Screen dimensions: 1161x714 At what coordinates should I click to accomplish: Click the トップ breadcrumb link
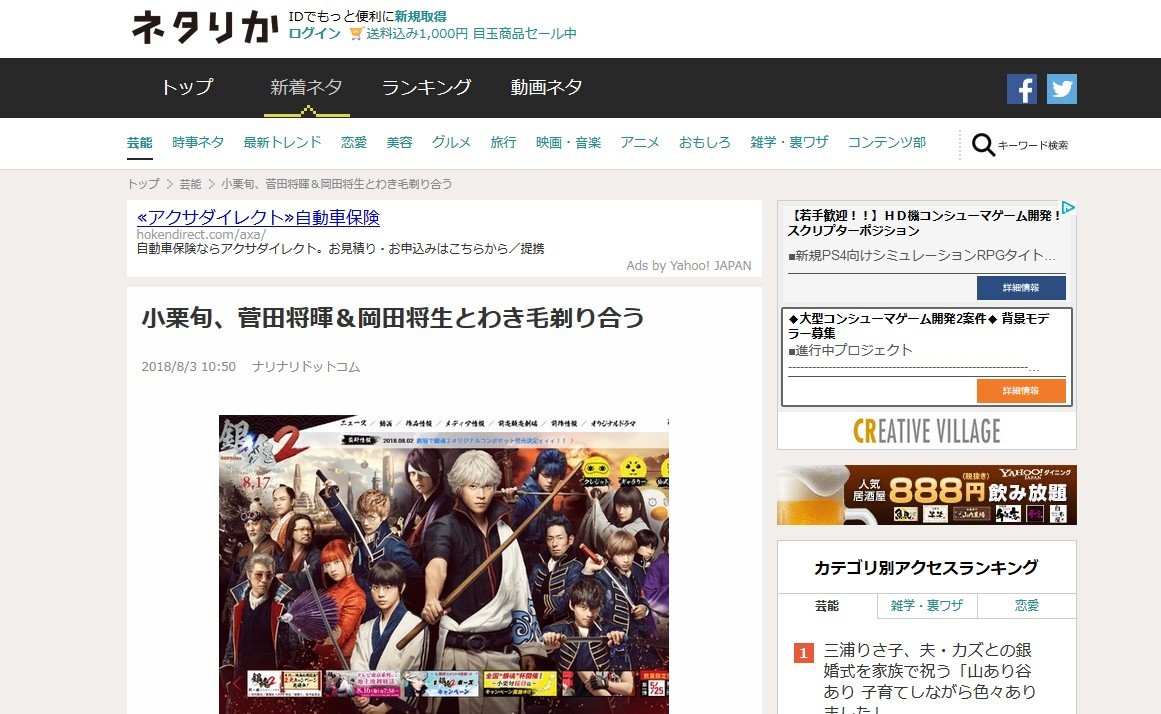pos(143,184)
